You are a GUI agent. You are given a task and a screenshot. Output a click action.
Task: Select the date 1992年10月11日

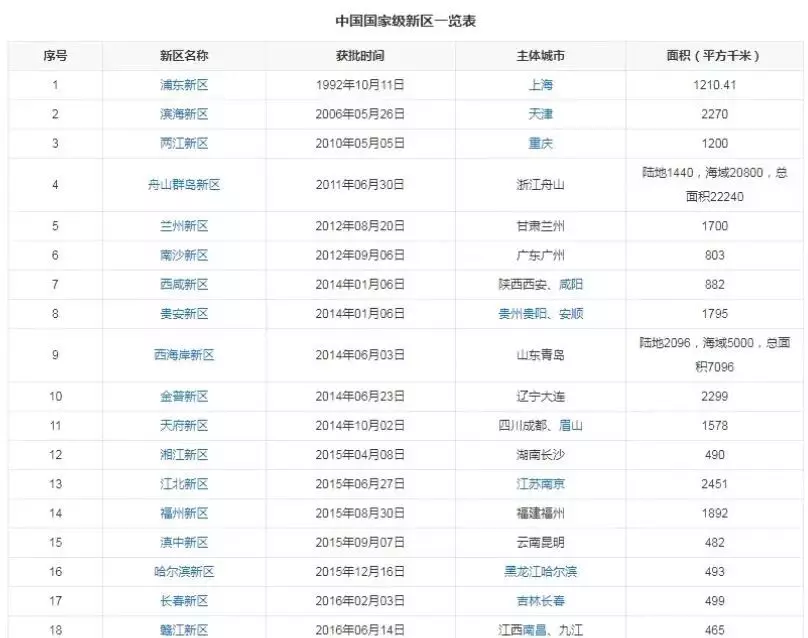pos(360,85)
